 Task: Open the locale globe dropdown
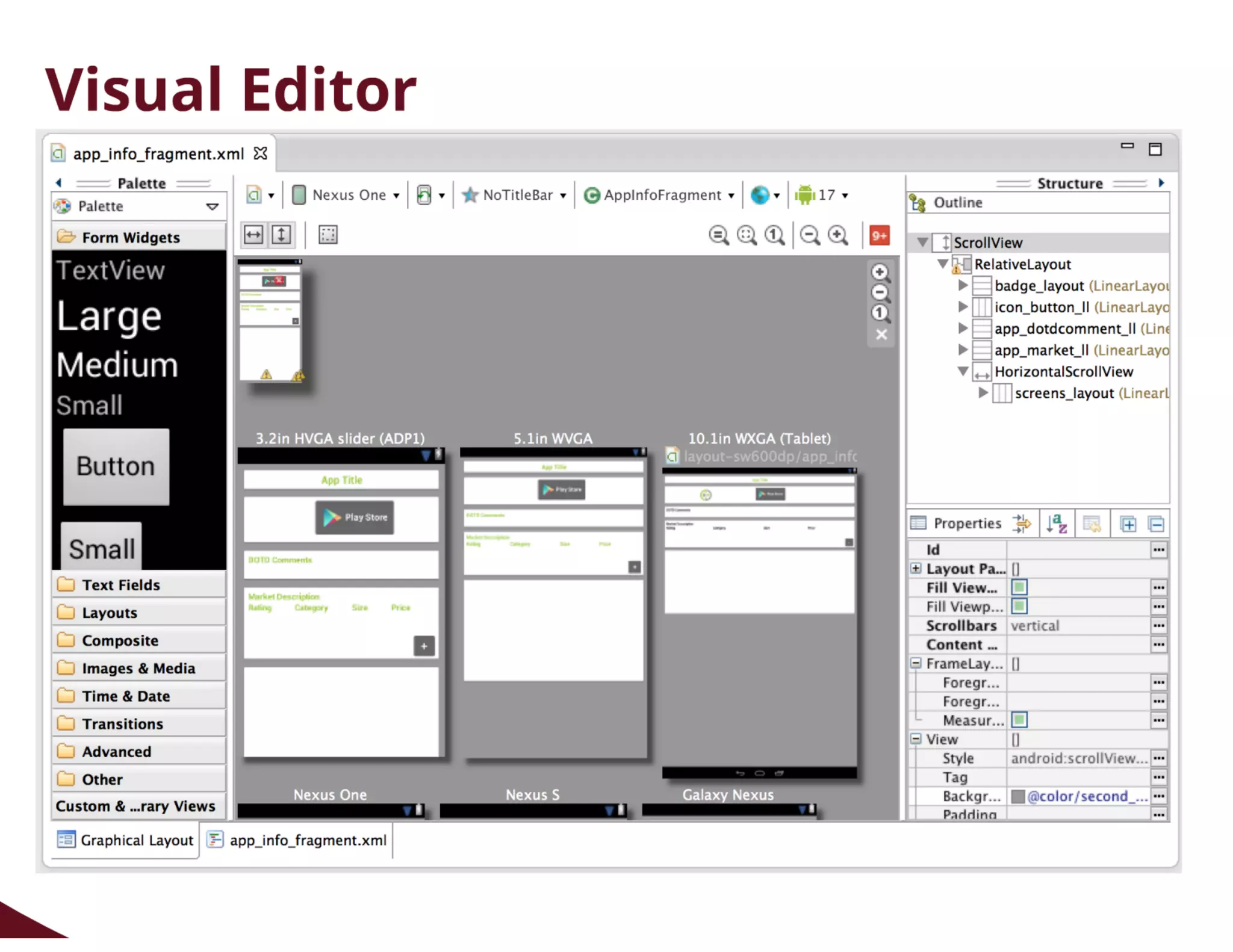tap(765, 195)
